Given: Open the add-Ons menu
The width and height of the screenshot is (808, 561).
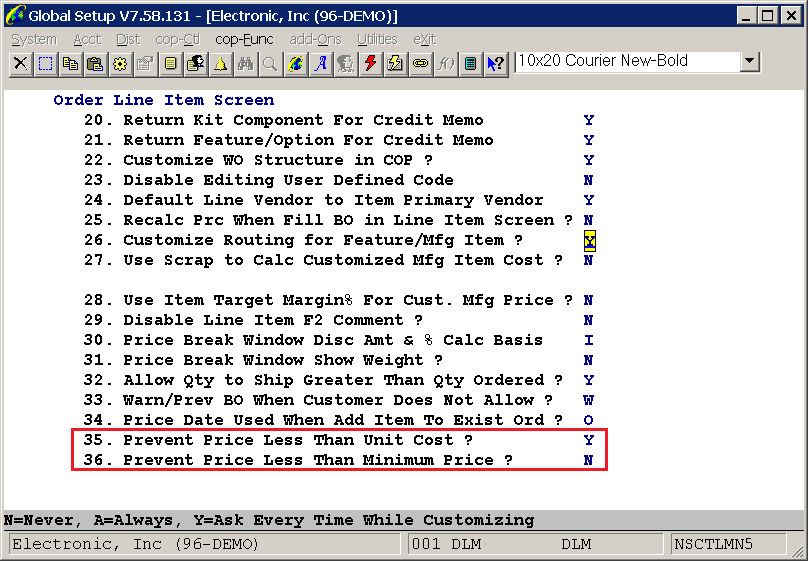Looking at the screenshot, I should [x=315, y=40].
